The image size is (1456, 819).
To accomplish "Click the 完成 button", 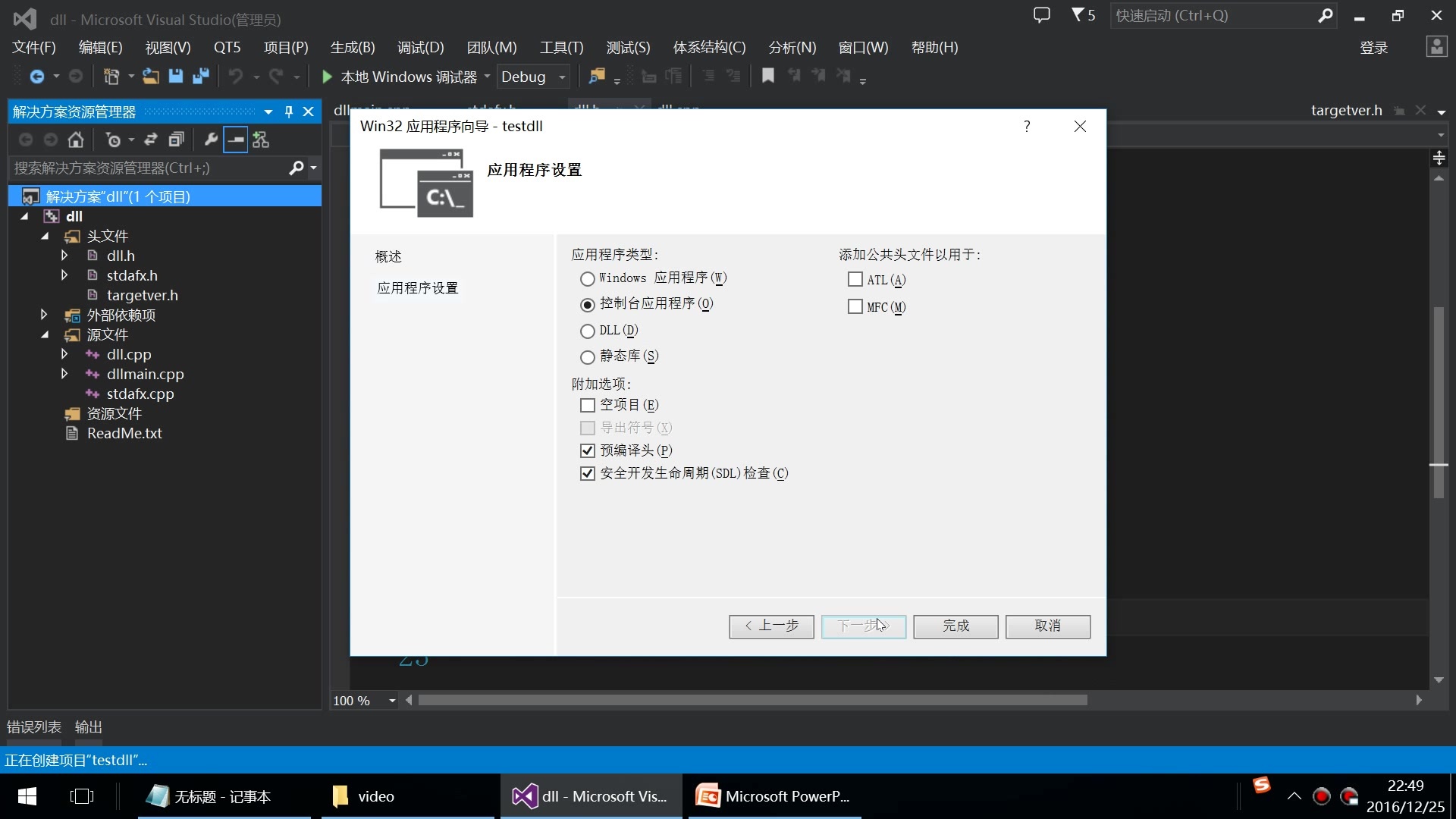I will (x=955, y=626).
